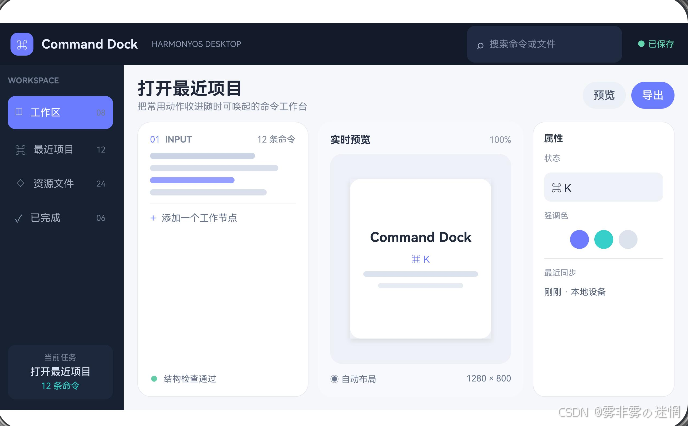Click the 结构检查通过 status text

pyautogui.click(x=190, y=379)
